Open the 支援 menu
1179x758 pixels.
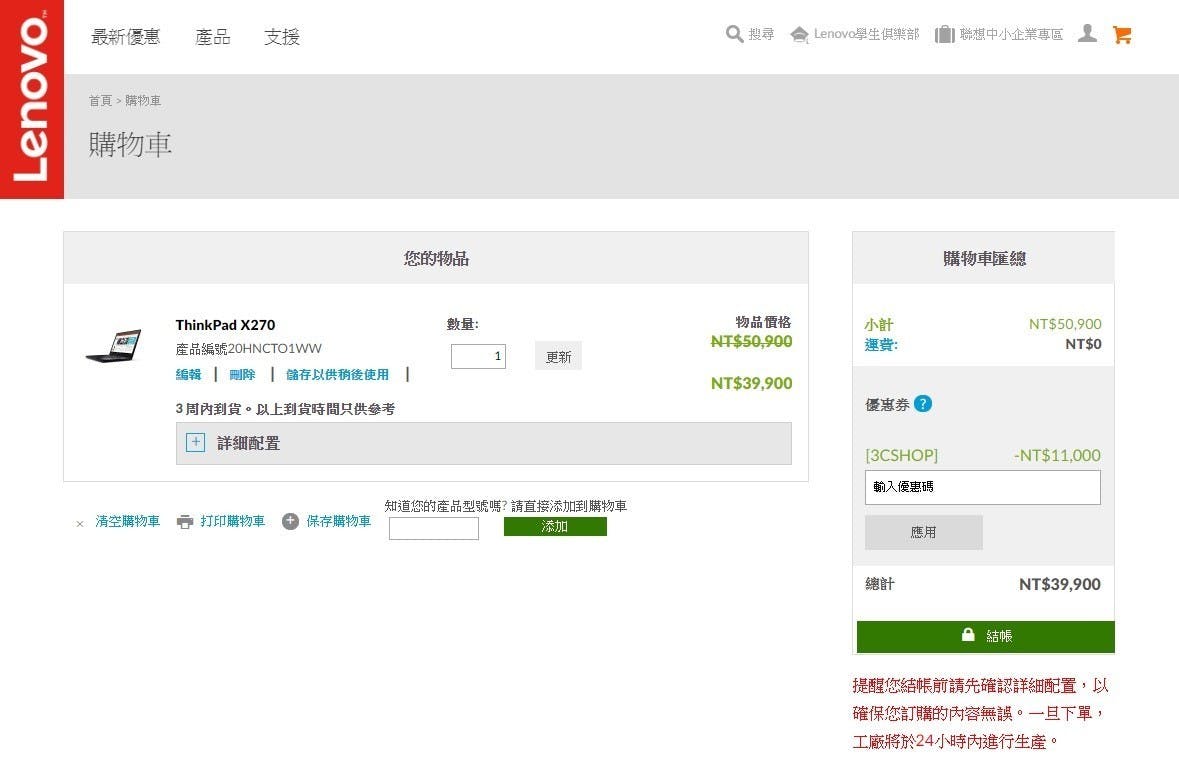click(282, 36)
